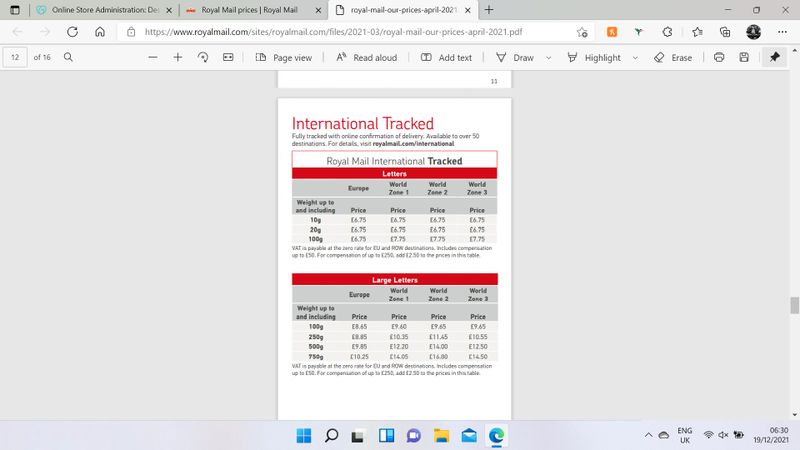Close the Royal Mail prices tab

click(318, 10)
